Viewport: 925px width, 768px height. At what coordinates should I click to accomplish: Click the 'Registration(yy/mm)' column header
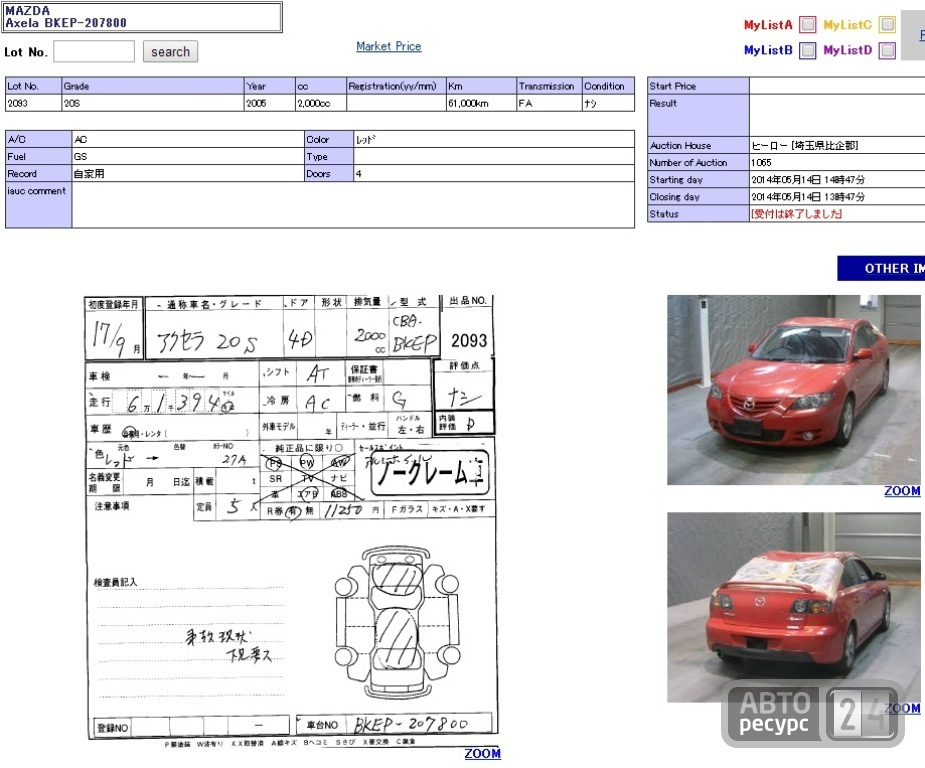[x=396, y=86]
